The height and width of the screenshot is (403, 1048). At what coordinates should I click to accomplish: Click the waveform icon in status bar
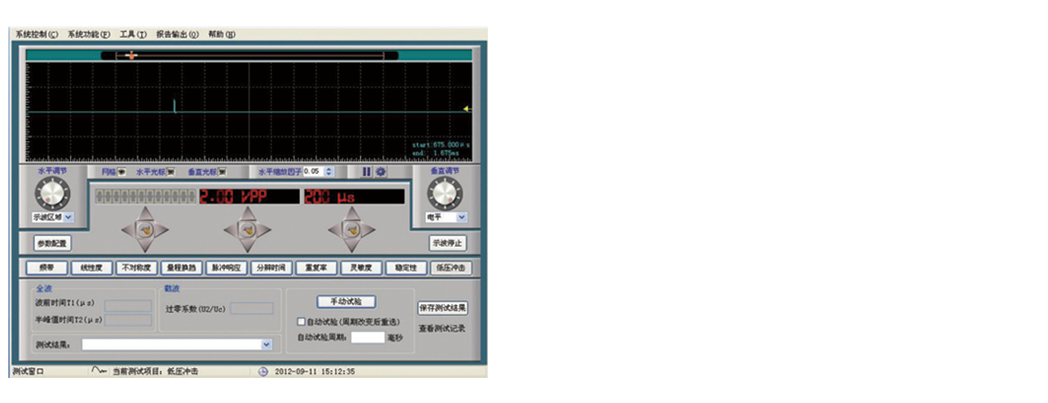coord(98,371)
